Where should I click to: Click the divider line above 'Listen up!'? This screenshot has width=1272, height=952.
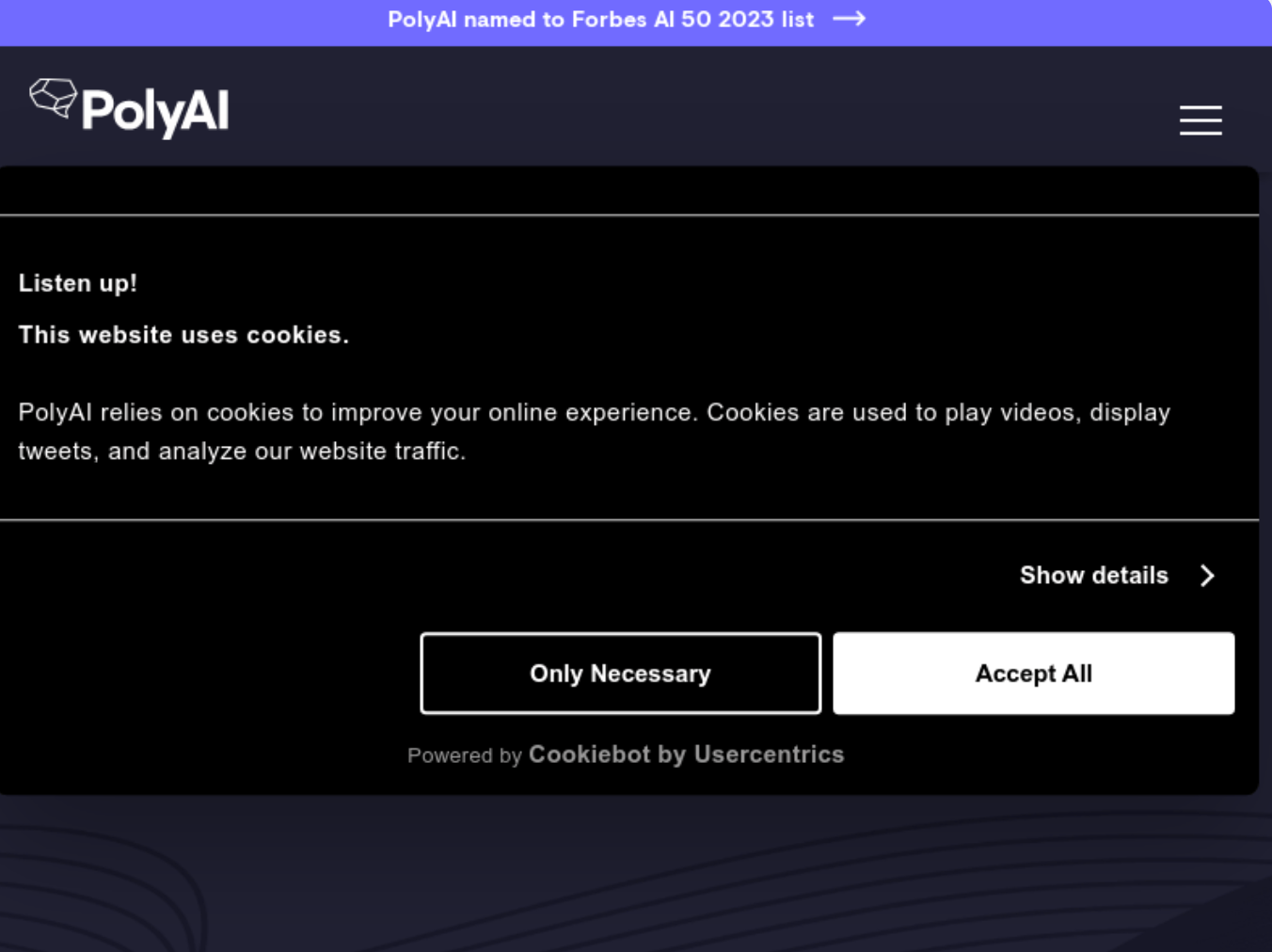(x=628, y=215)
